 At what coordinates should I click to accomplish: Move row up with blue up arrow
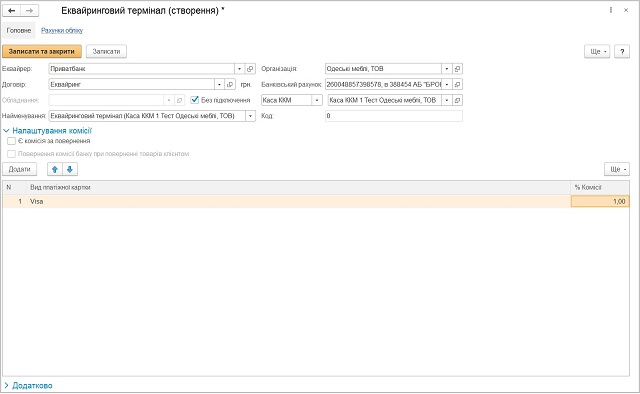pyautogui.click(x=55, y=169)
